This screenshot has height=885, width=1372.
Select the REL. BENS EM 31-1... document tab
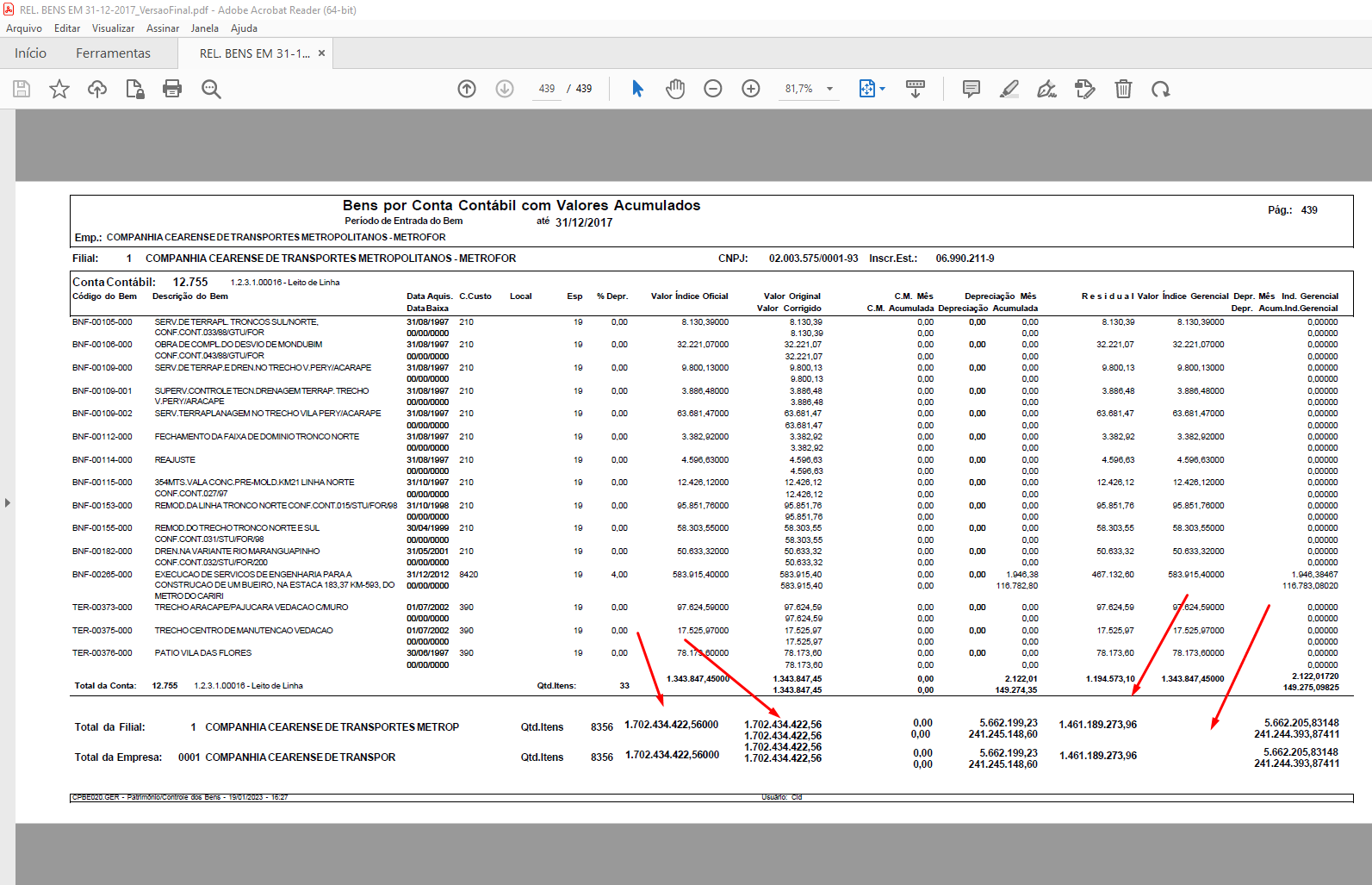pyautogui.click(x=255, y=53)
